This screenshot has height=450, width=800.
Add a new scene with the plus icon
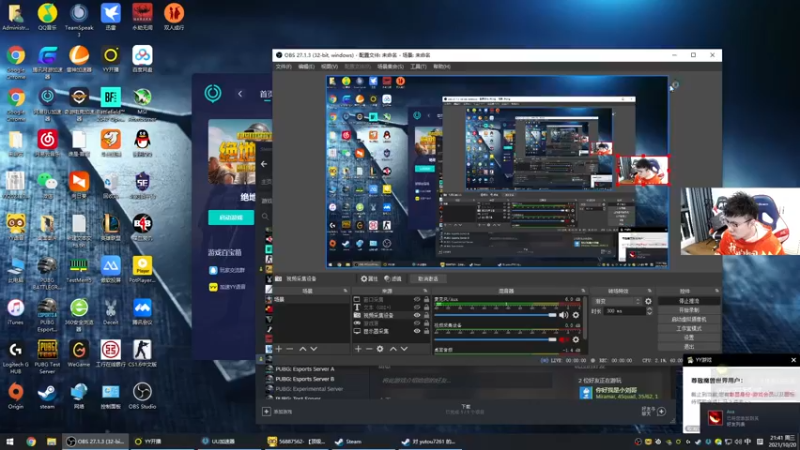click(x=279, y=349)
